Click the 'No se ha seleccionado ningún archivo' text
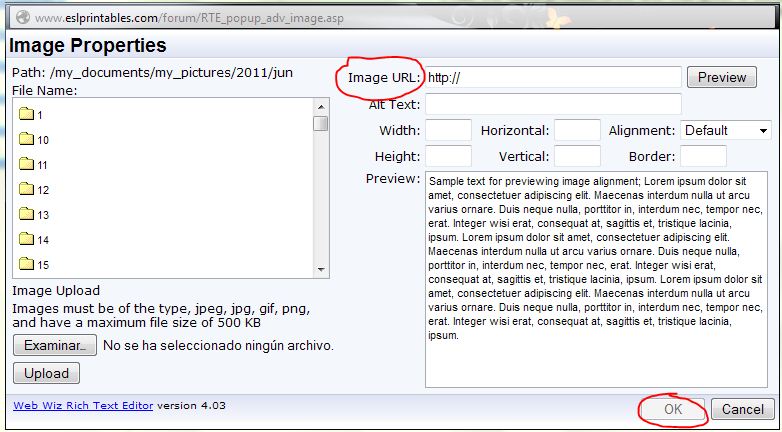This screenshot has height=432, width=782. point(218,345)
